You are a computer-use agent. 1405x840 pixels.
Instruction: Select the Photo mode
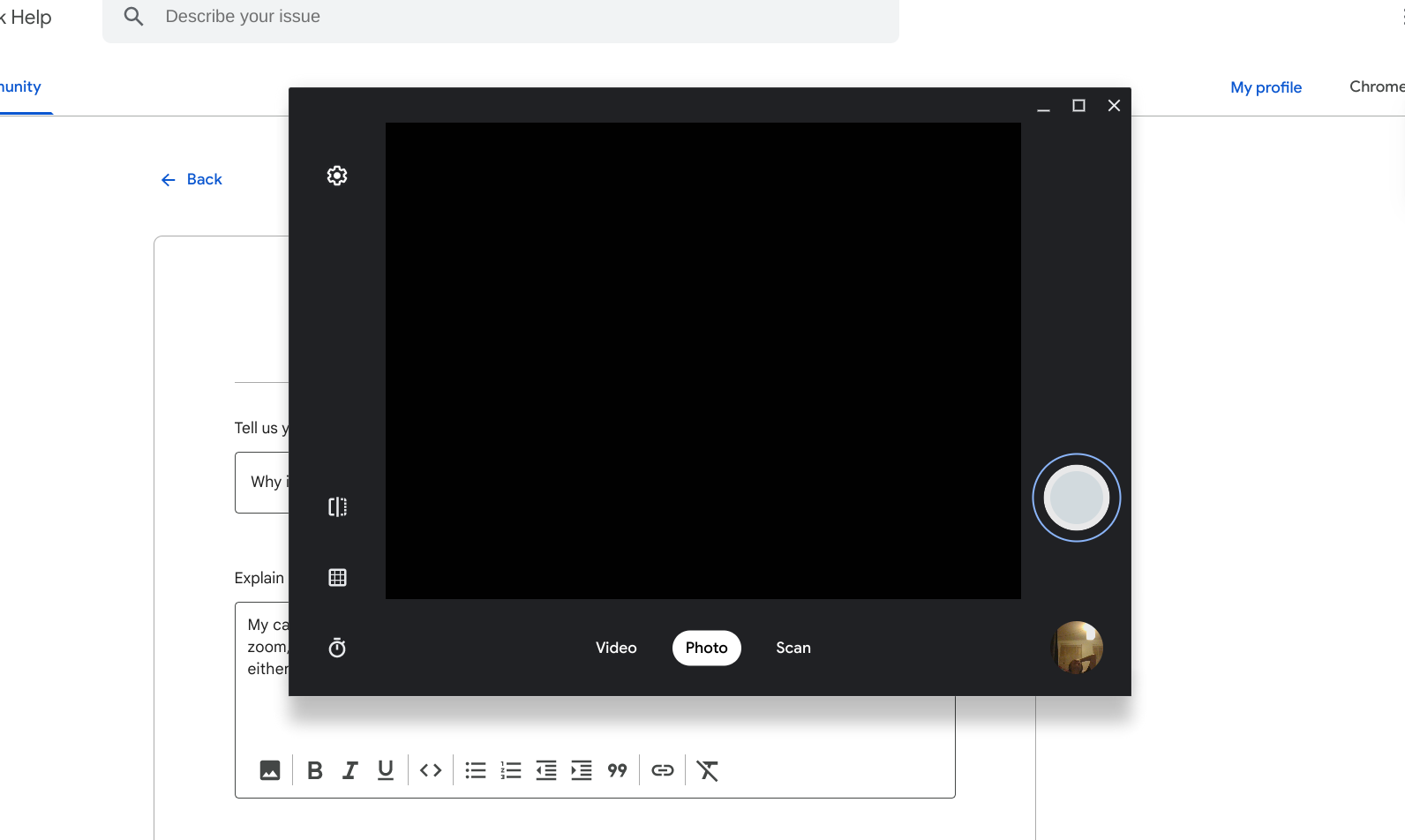coord(707,648)
